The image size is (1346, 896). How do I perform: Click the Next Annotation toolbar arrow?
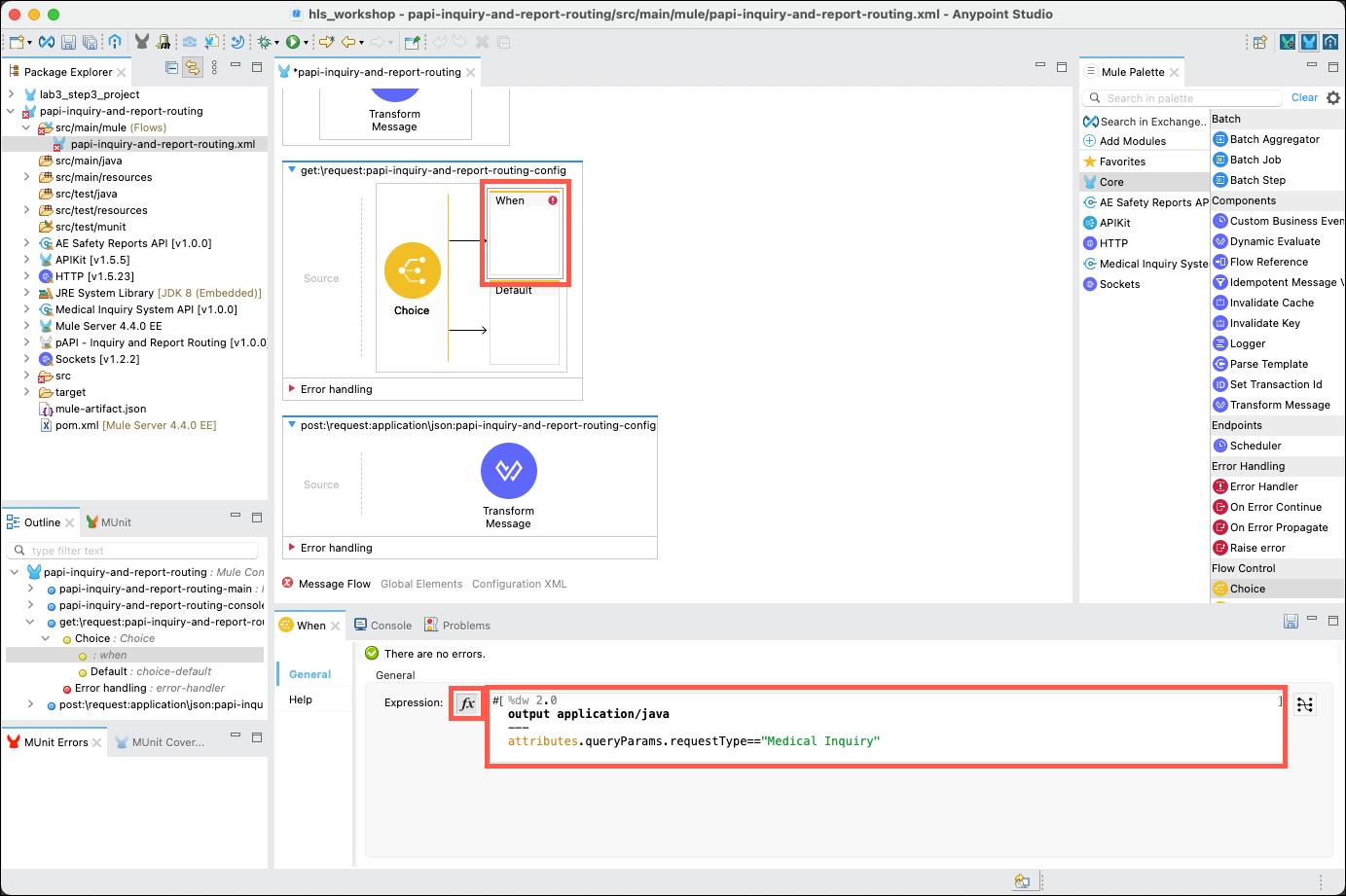point(325,42)
